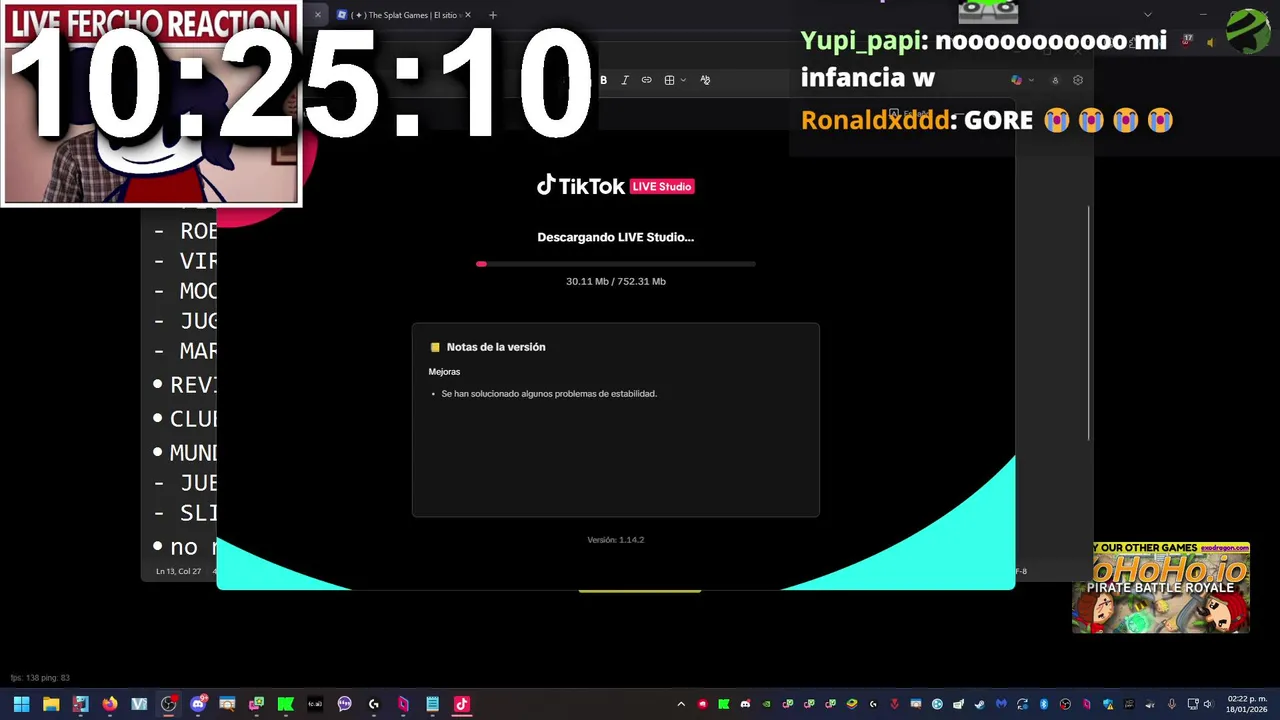Click the 30.11 Mb / 752.31 Mb text
The image size is (1280, 720).
616,281
